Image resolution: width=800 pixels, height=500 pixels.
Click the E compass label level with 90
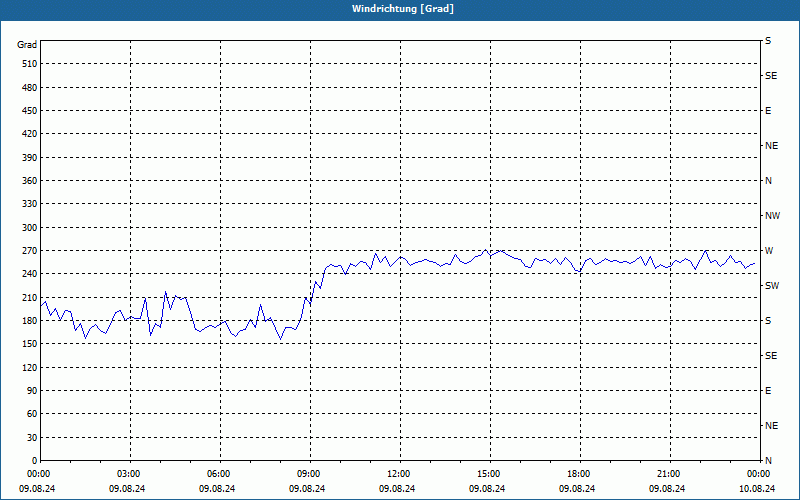768,391
